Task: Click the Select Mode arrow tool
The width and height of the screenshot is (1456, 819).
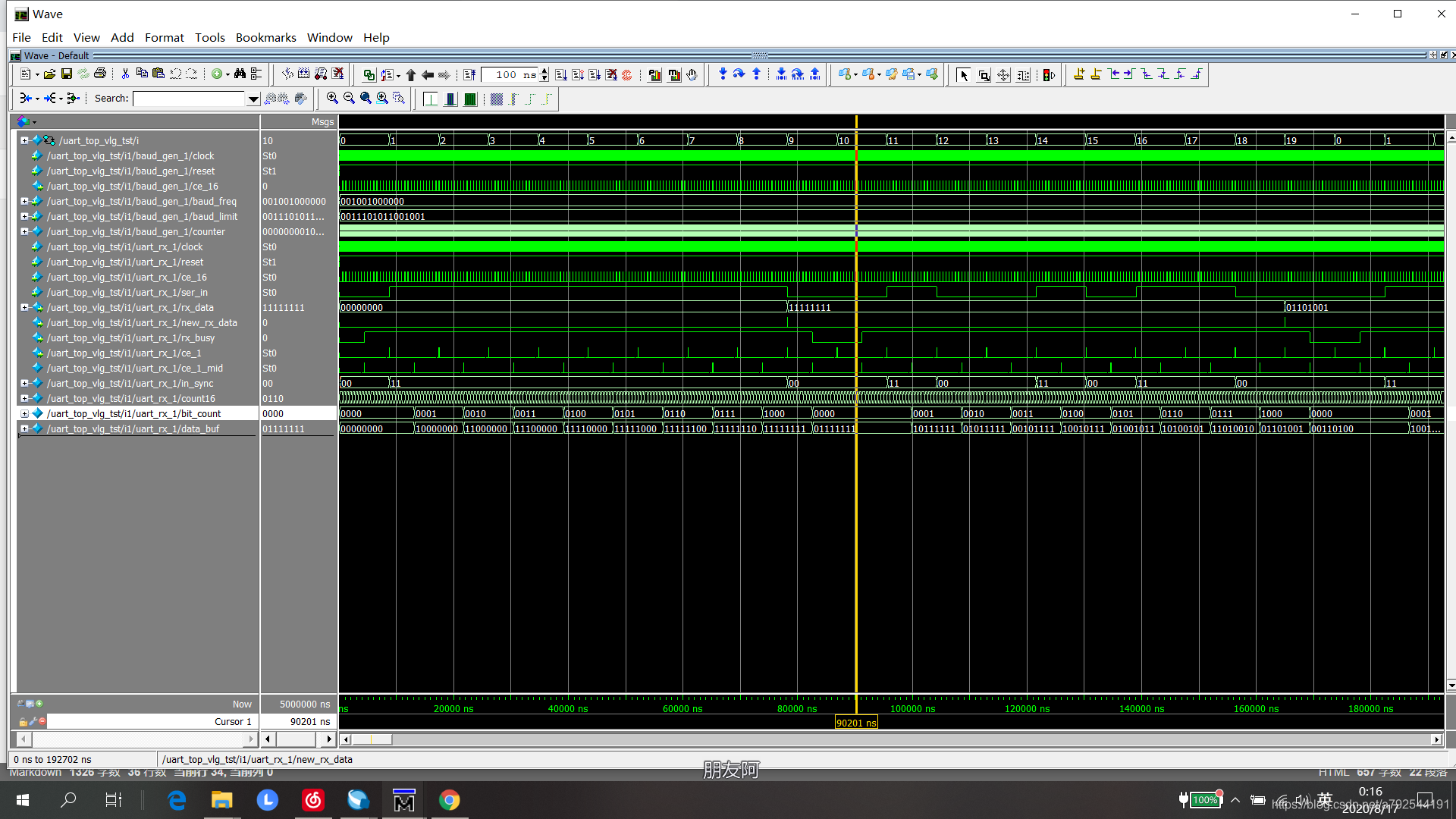Action: tap(963, 75)
